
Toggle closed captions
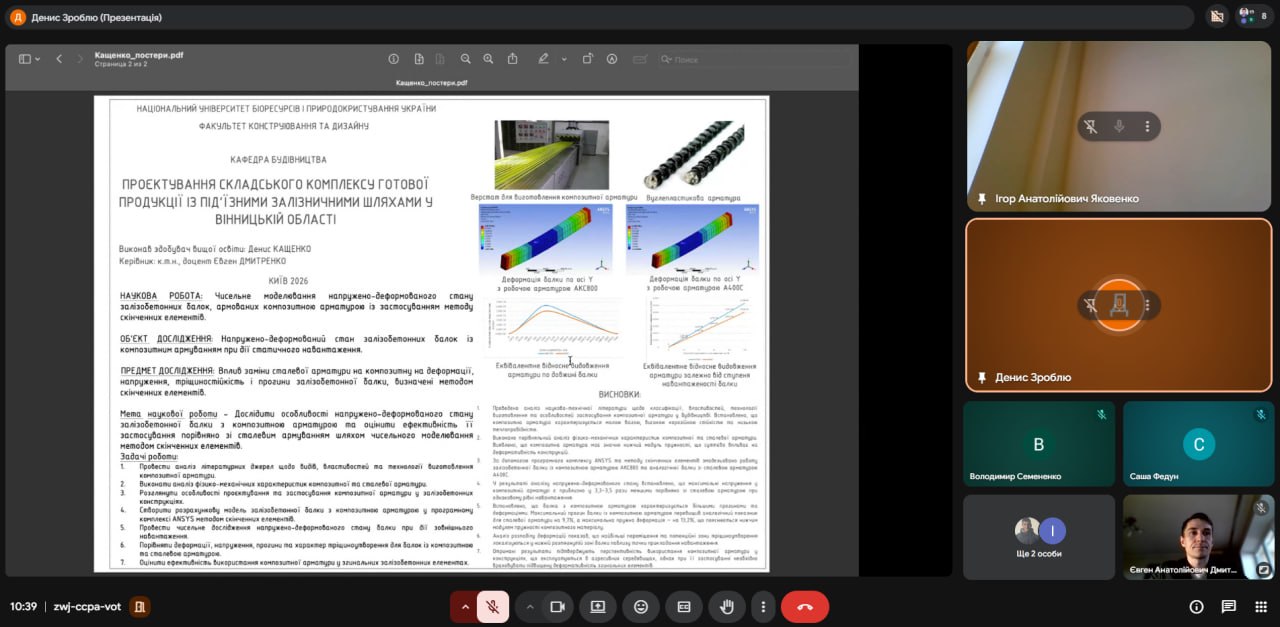(x=684, y=606)
